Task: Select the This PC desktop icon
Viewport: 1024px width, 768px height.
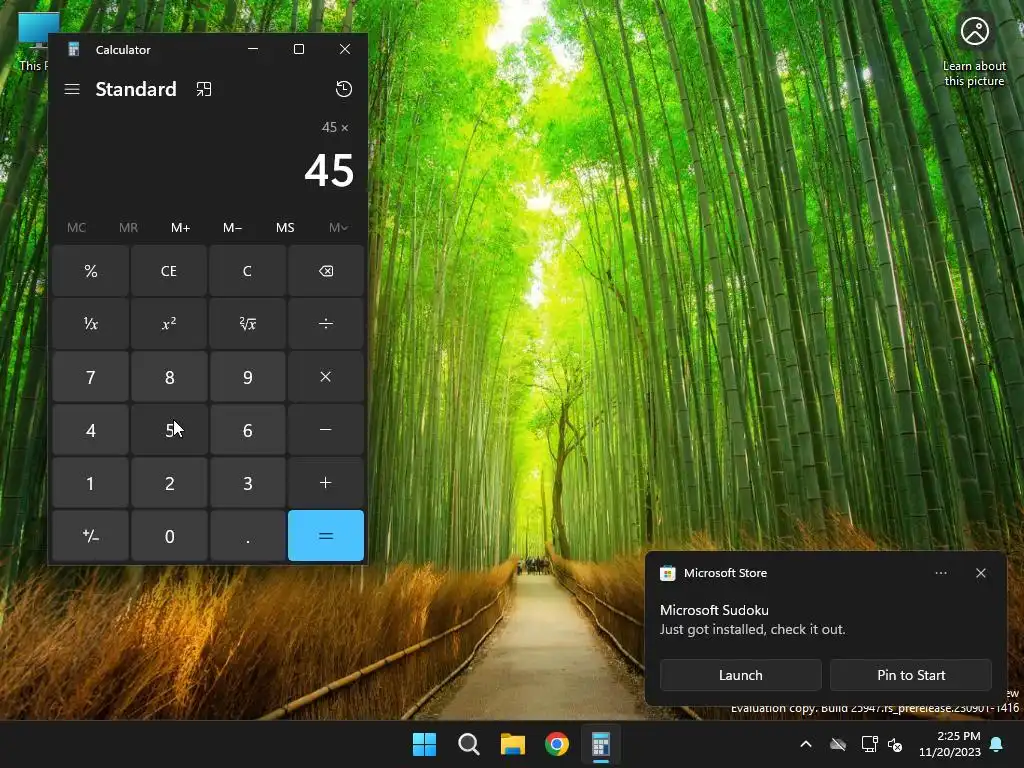Action: coord(33,42)
